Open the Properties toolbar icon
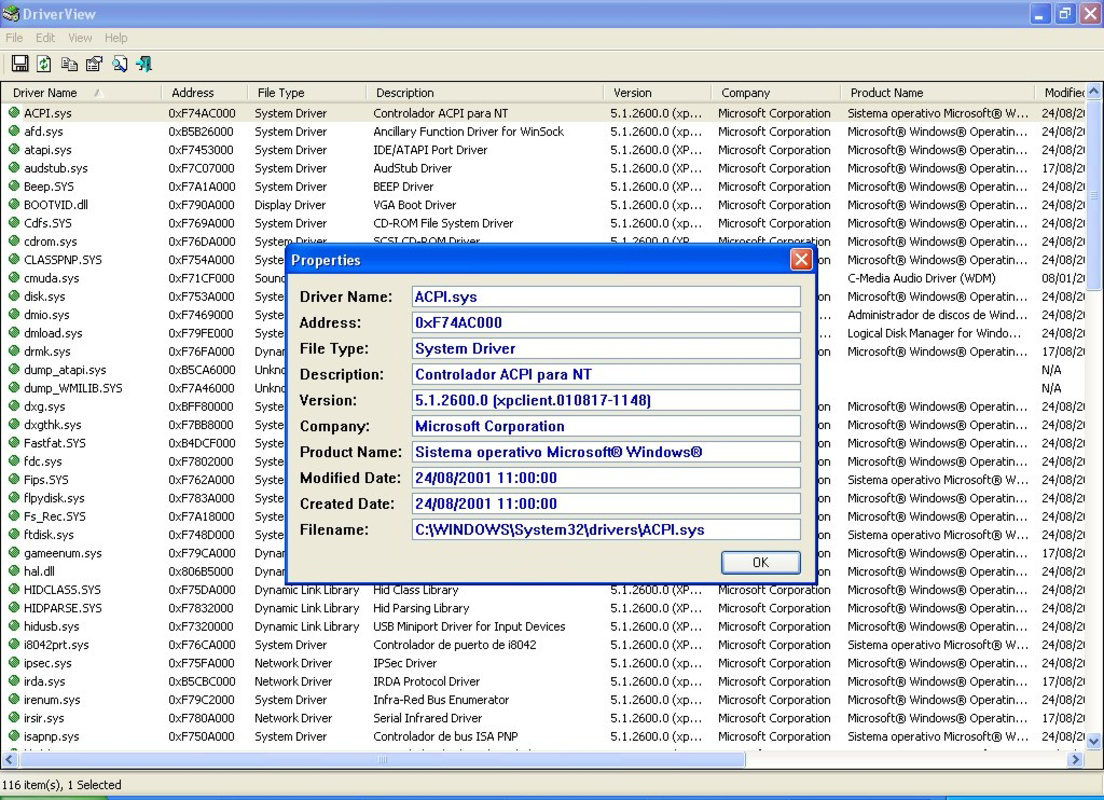This screenshot has height=800, width=1104. pos(94,64)
